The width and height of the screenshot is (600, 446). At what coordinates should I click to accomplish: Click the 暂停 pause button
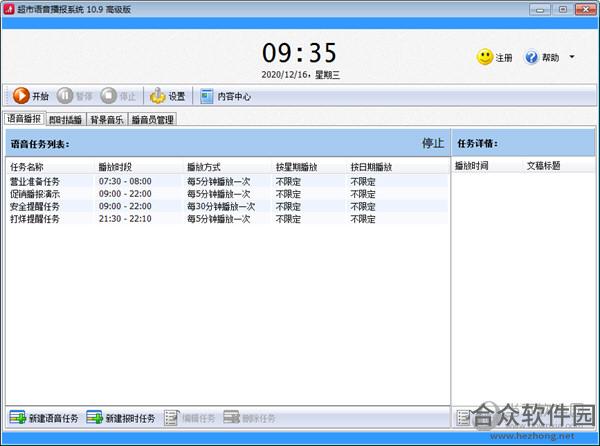coord(75,96)
